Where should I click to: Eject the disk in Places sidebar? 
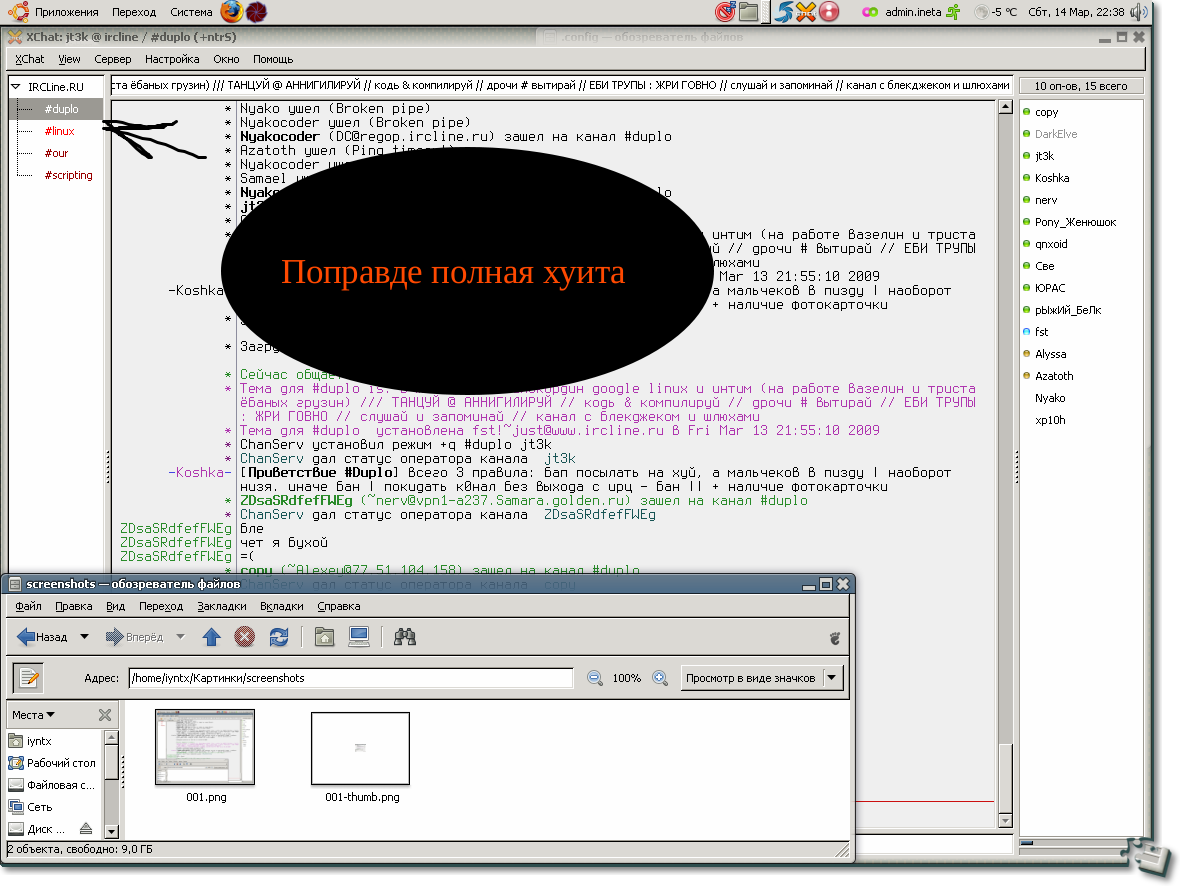coord(85,828)
